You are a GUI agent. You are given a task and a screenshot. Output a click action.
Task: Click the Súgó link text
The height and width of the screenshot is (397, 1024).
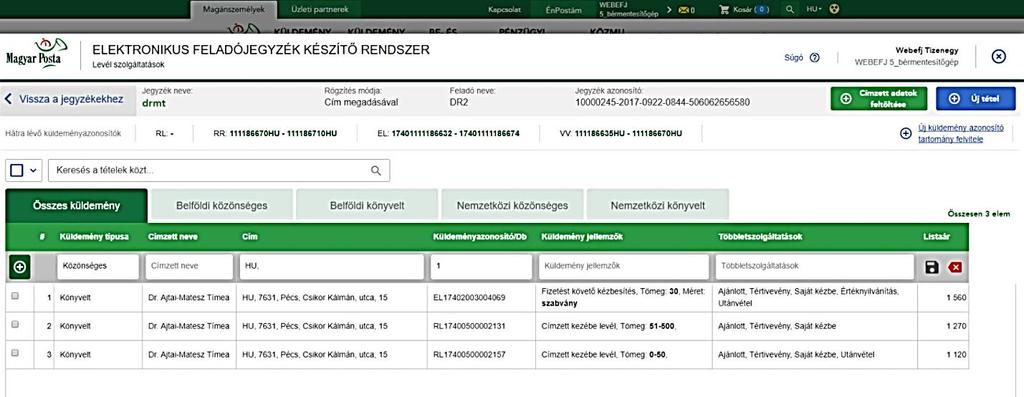click(x=793, y=57)
